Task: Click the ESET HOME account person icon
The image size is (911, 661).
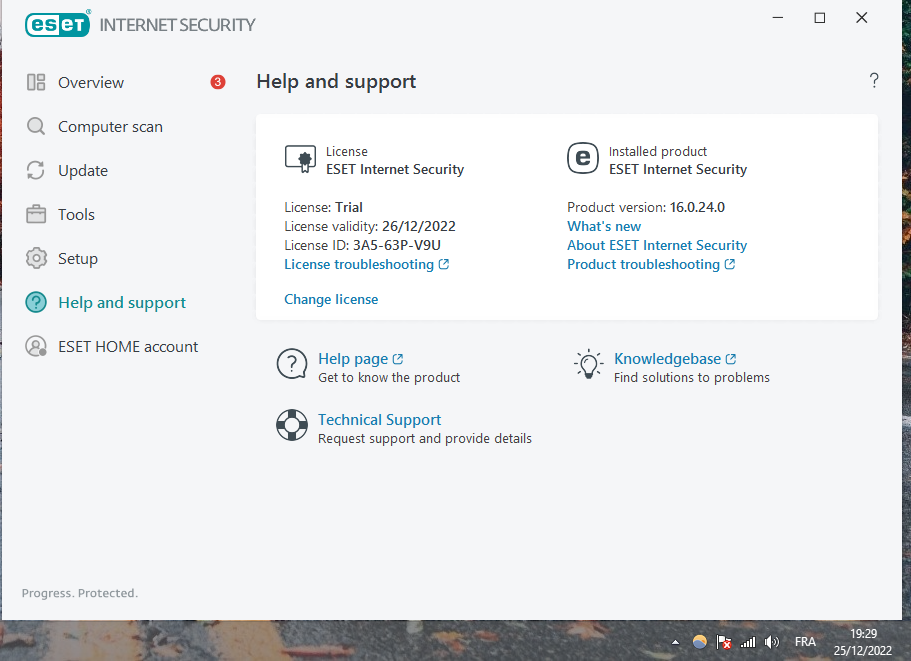Action: tap(36, 346)
